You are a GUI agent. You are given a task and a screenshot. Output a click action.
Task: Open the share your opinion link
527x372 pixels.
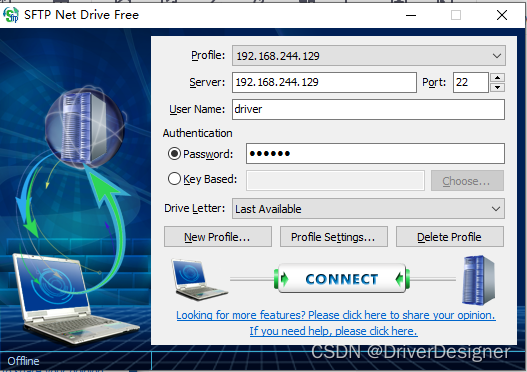tap(336, 315)
